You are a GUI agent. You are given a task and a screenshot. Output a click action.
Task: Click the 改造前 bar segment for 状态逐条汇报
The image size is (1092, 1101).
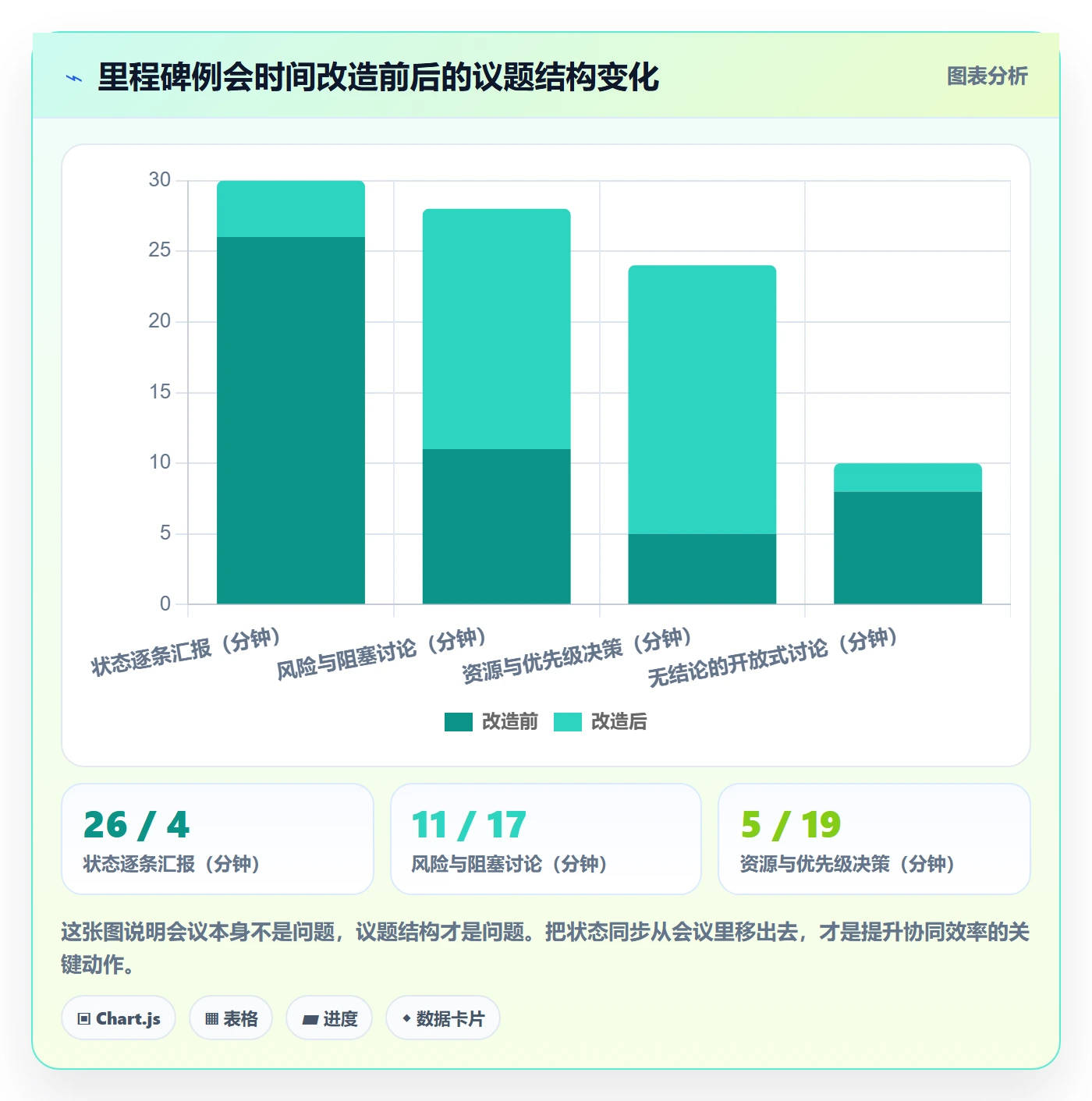pos(291,420)
